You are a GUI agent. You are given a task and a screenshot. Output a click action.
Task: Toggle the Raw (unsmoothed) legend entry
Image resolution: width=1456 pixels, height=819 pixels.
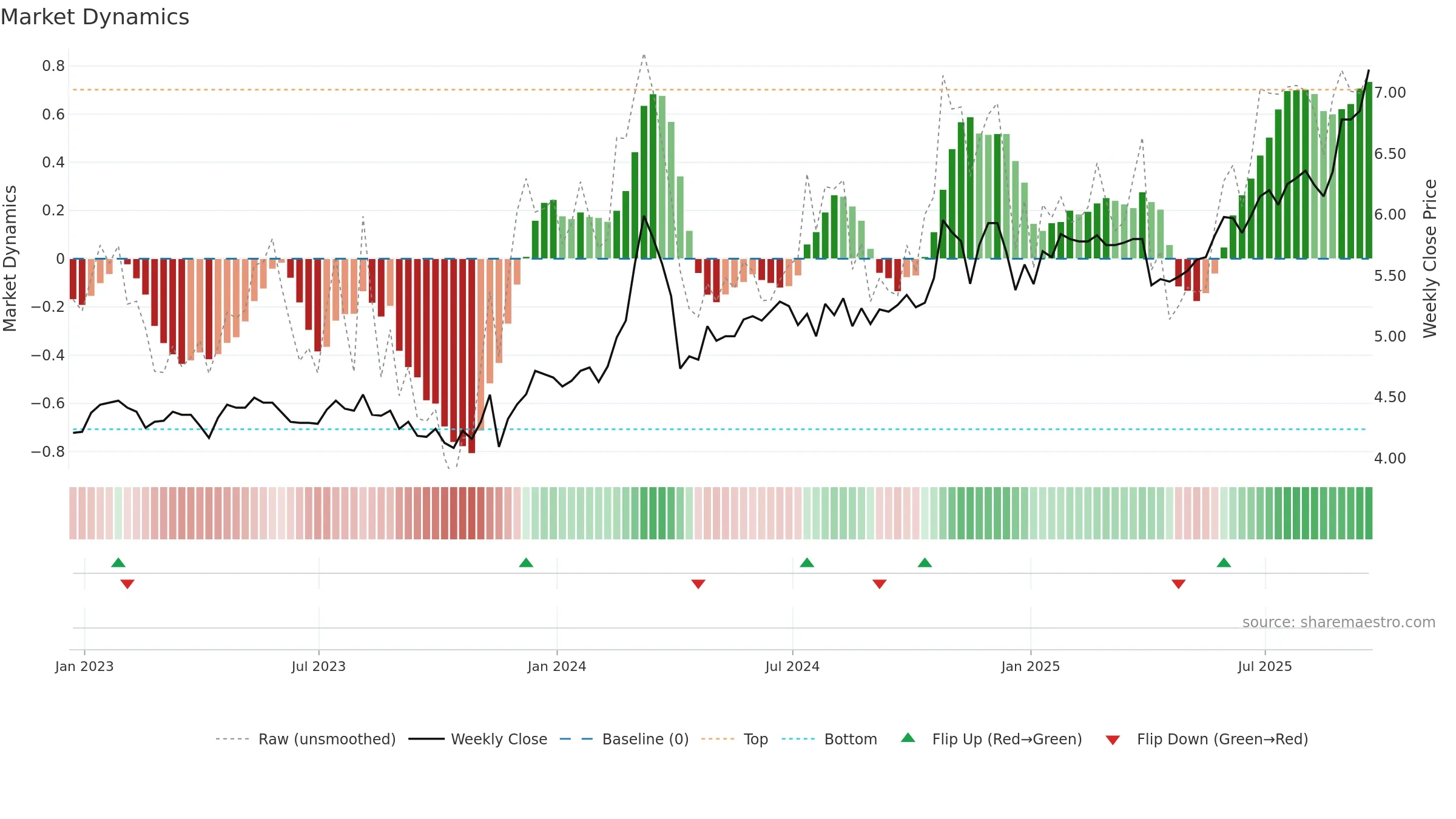point(306,739)
